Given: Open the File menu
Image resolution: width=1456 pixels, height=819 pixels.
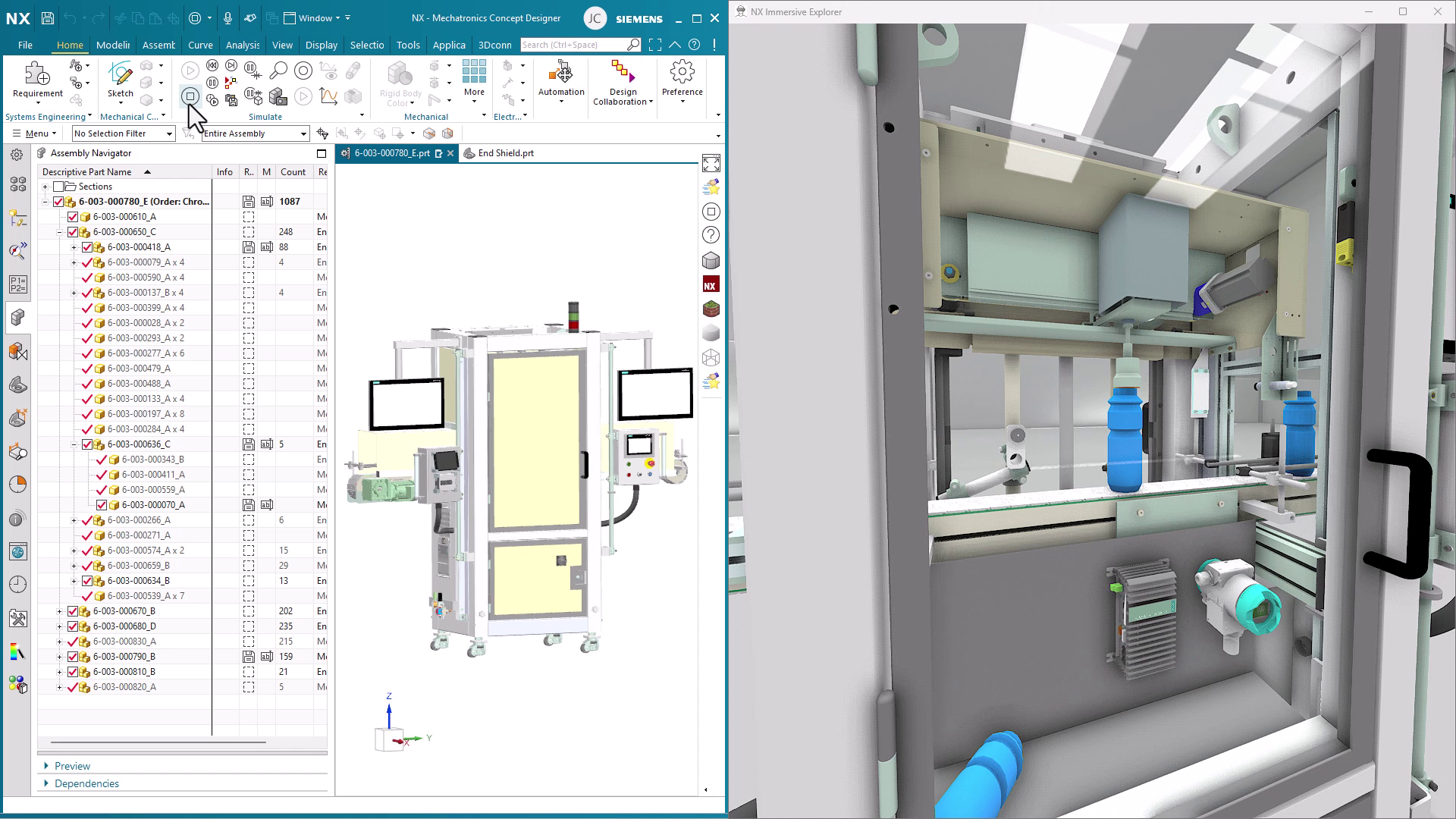Looking at the screenshot, I should [x=25, y=45].
